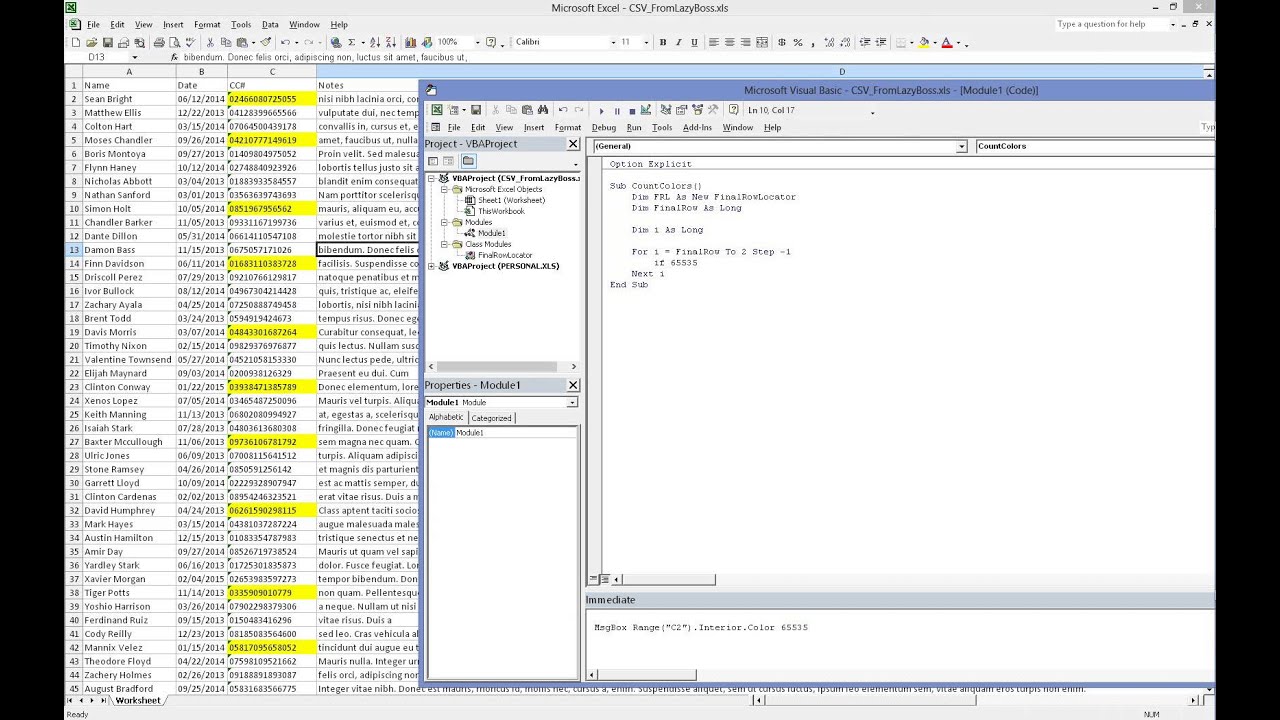Viewport: 1280px width, 720px height.
Task: Select ThisWorkbook in Project tree
Action: coord(500,211)
